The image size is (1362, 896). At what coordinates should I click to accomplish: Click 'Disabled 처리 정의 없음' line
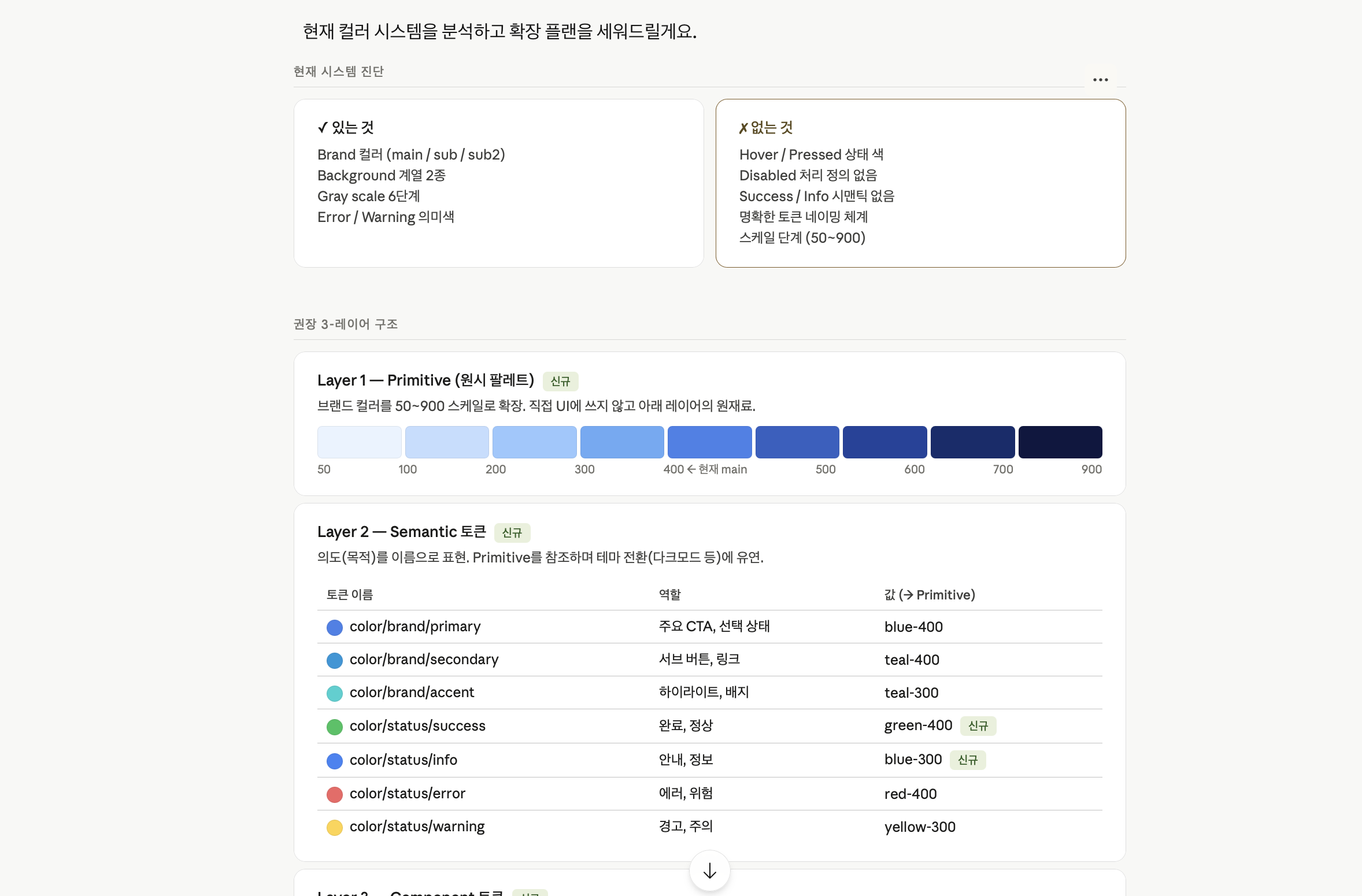click(808, 175)
